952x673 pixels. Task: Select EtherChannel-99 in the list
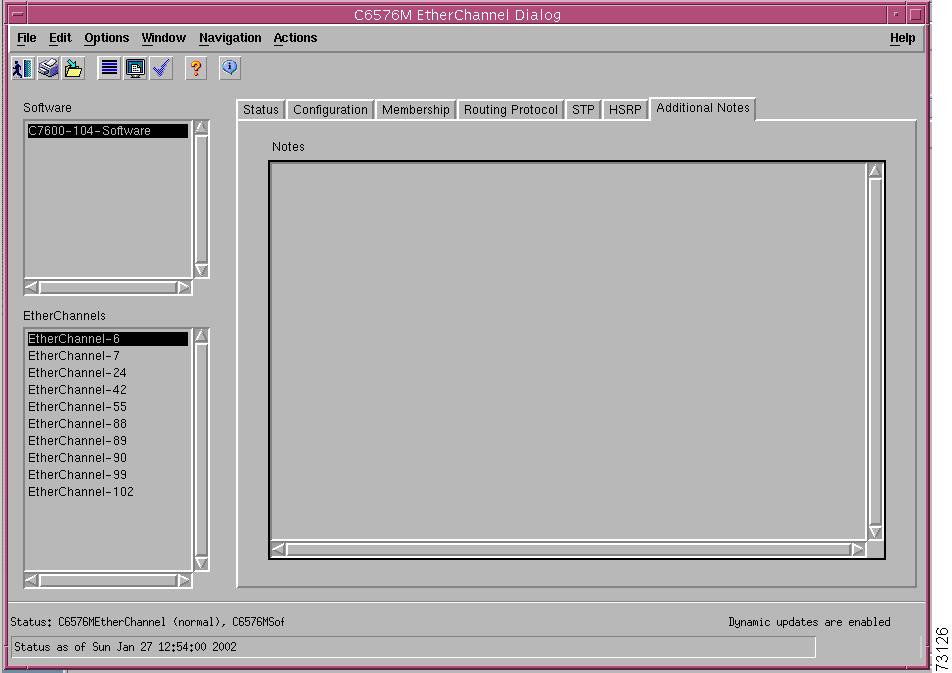(107, 475)
